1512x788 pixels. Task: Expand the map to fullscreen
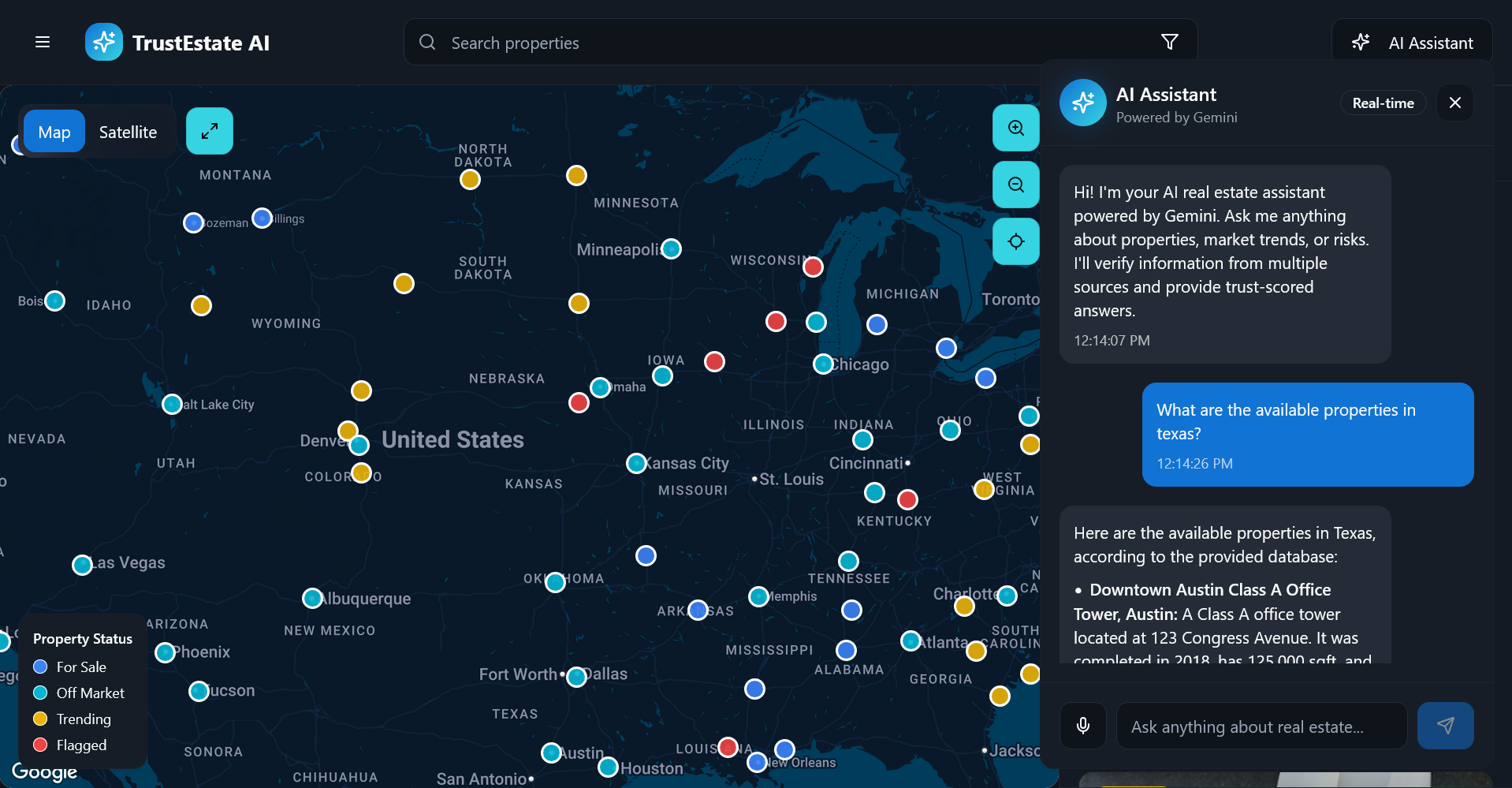tap(210, 131)
